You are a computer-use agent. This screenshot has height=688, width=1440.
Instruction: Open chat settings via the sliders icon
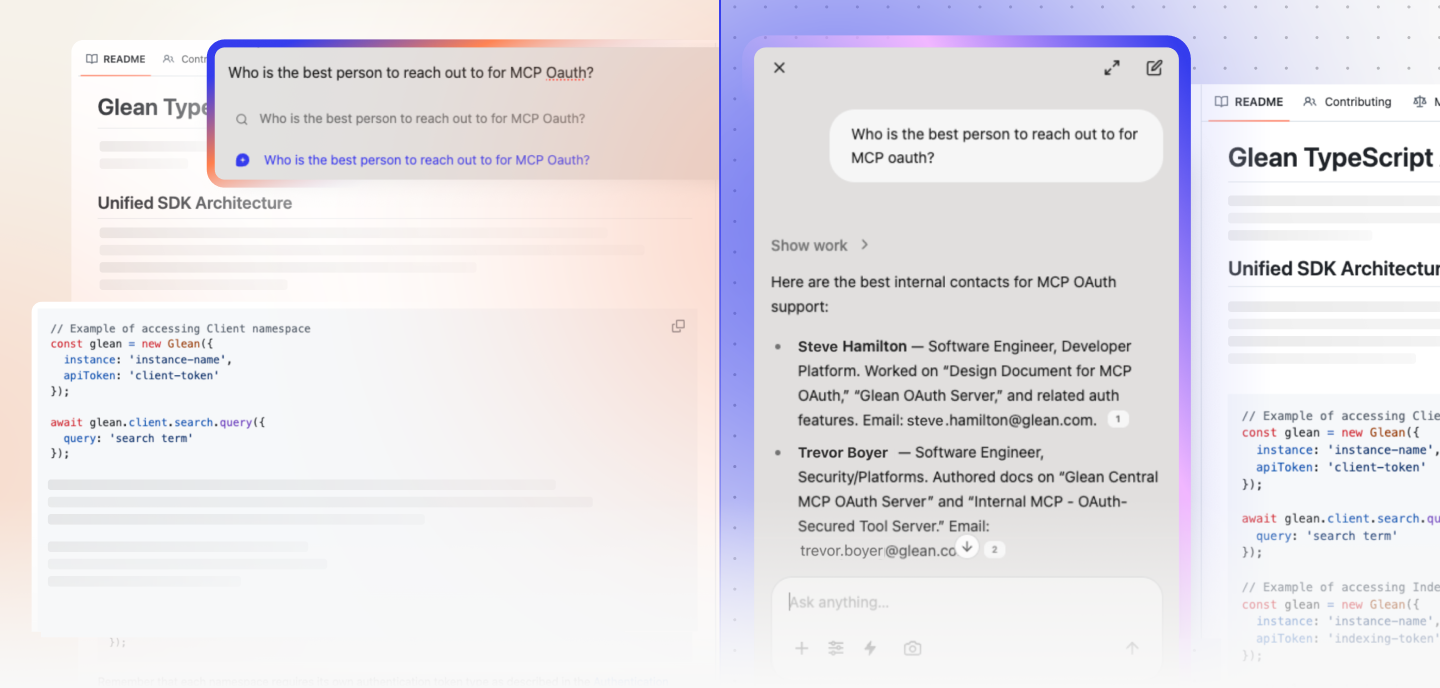click(x=836, y=648)
